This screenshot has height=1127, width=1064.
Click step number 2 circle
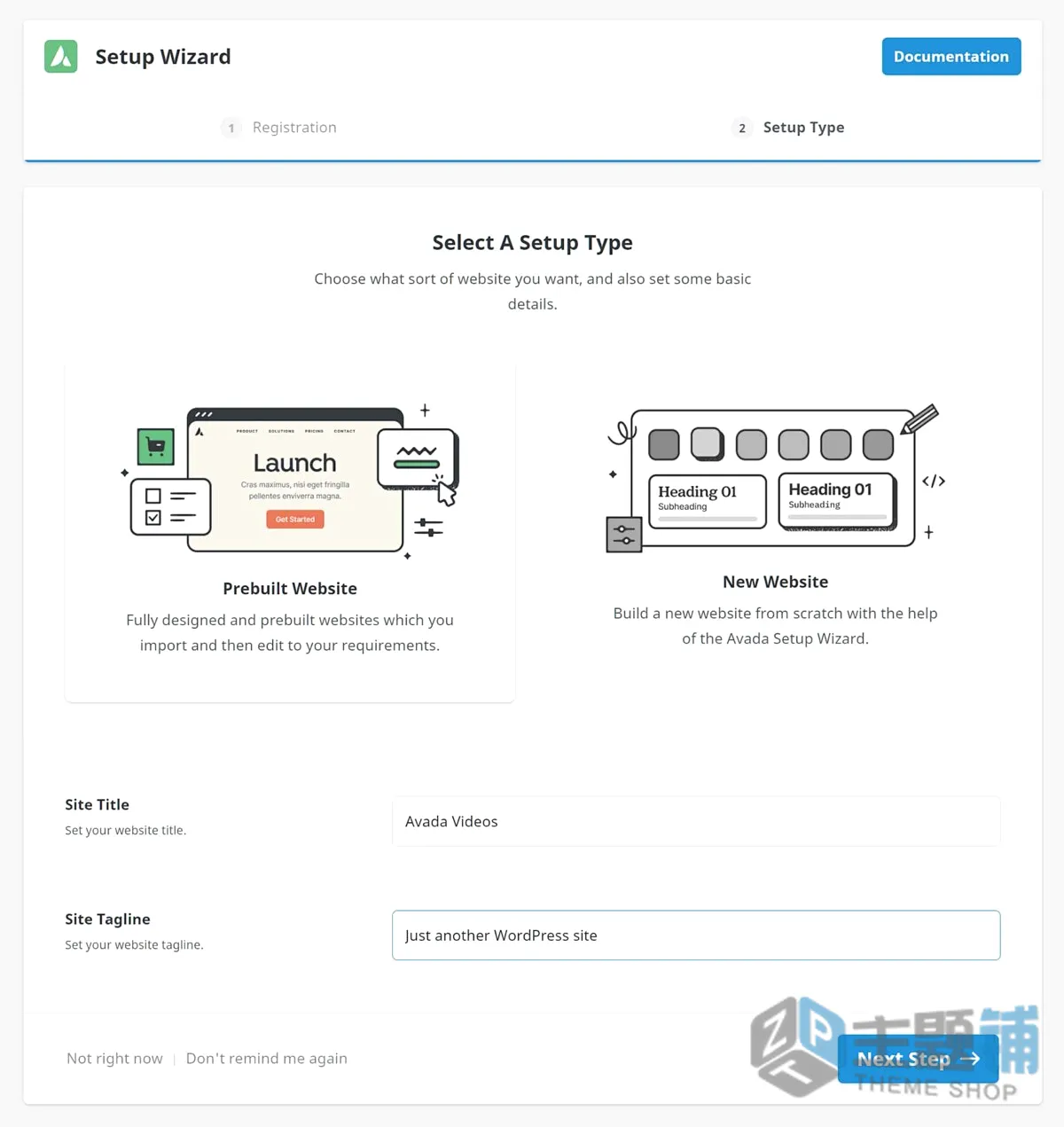[x=742, y=128]
